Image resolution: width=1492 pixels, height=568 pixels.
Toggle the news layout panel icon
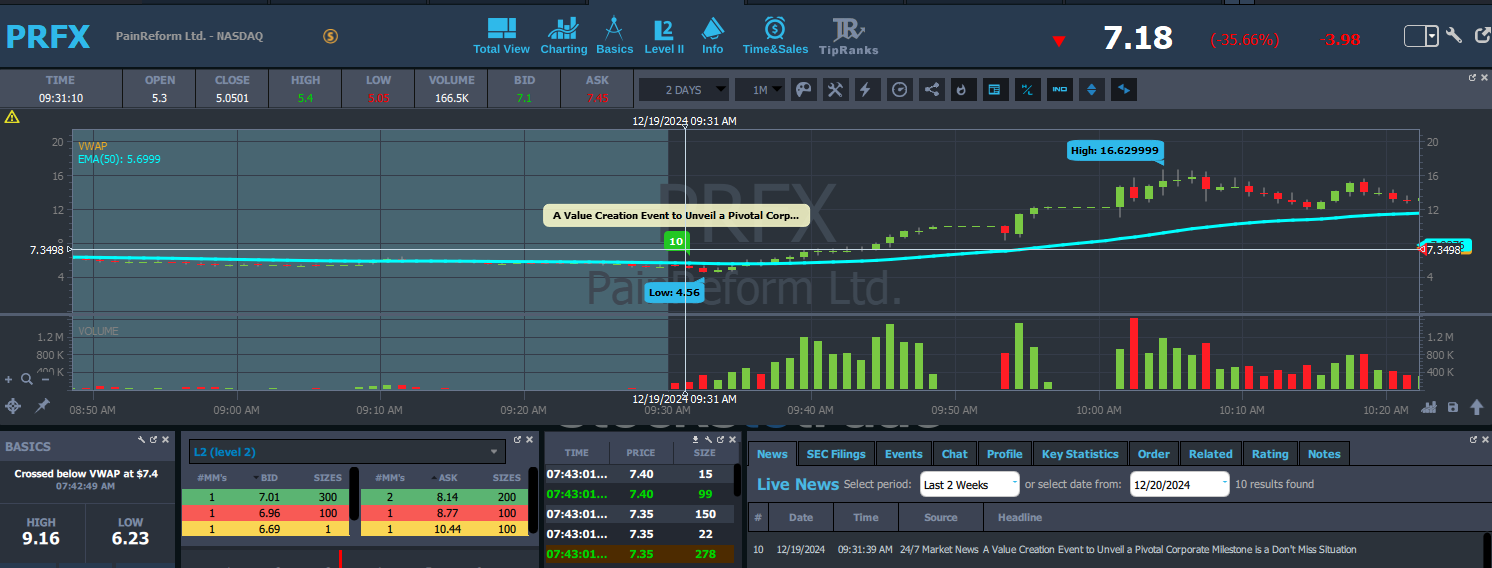(994, 90)
